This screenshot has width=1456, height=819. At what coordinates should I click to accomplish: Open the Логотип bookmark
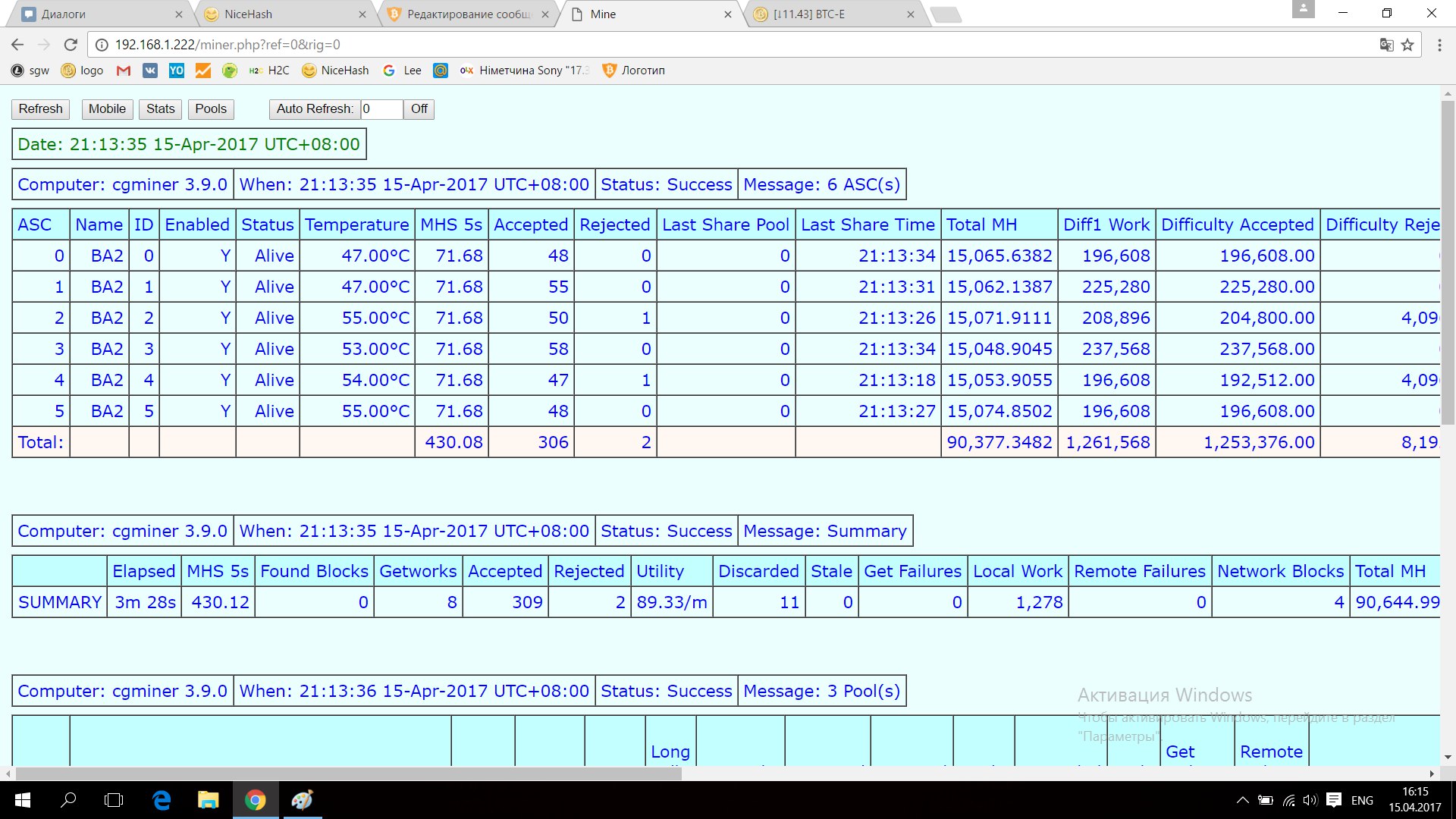[x=633, y=71]
